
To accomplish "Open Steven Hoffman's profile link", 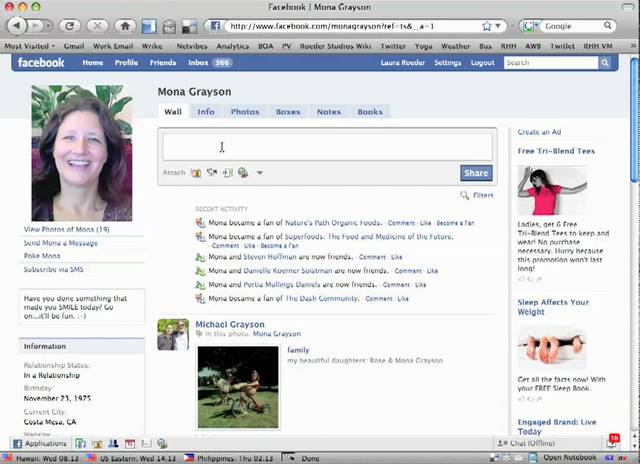I will [270, 257].
